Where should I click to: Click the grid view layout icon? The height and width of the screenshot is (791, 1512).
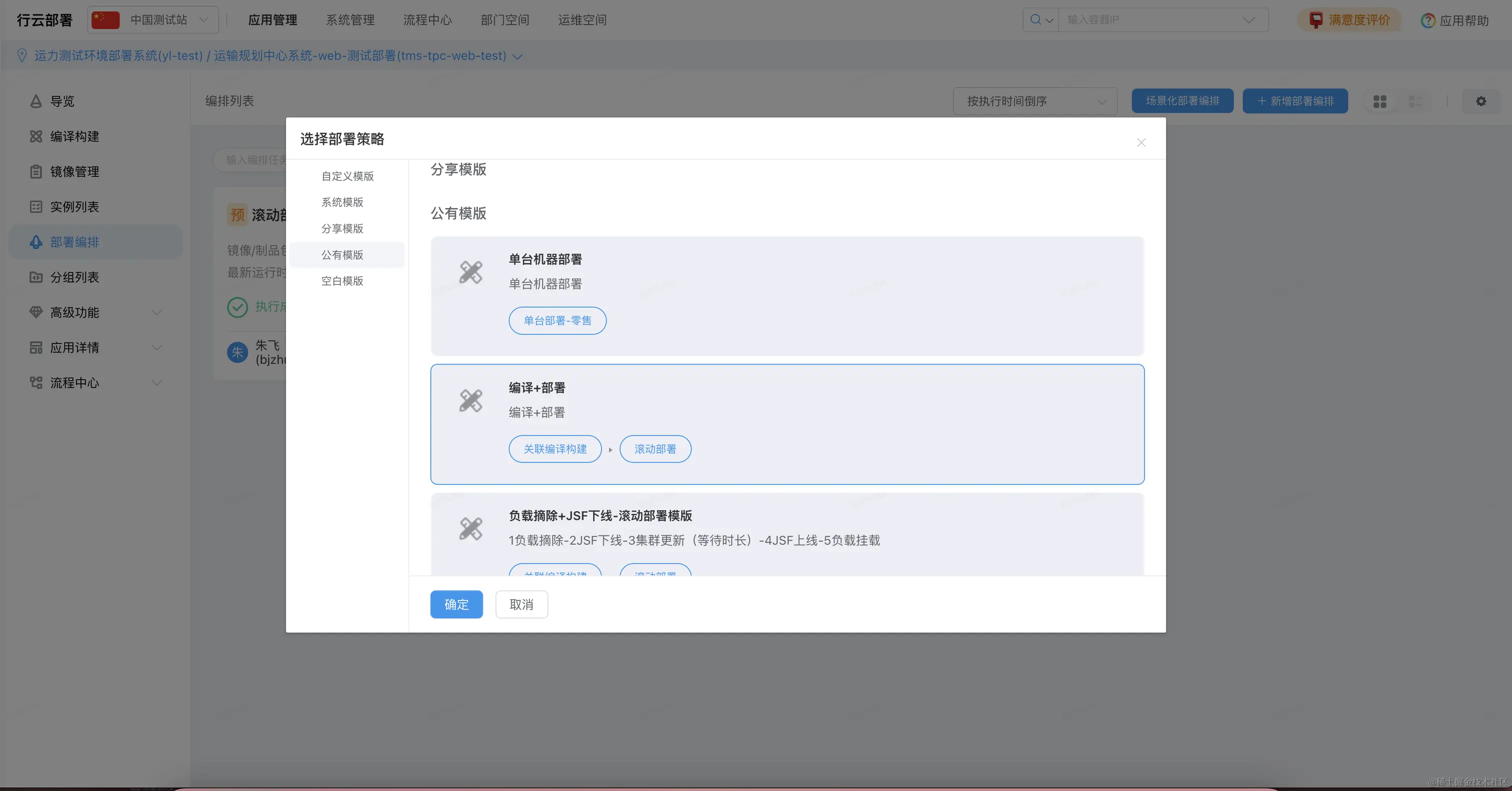1379,101
